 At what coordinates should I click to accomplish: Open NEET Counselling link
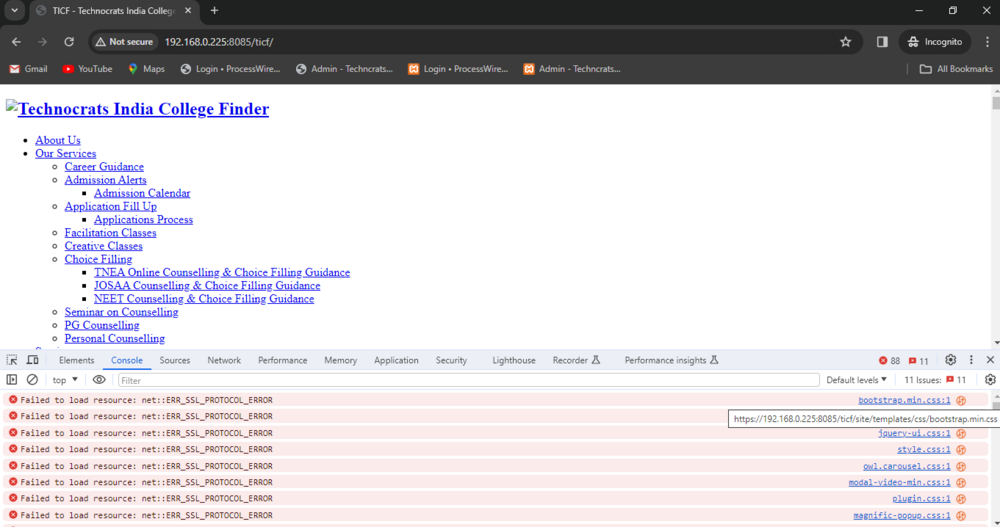204,299
